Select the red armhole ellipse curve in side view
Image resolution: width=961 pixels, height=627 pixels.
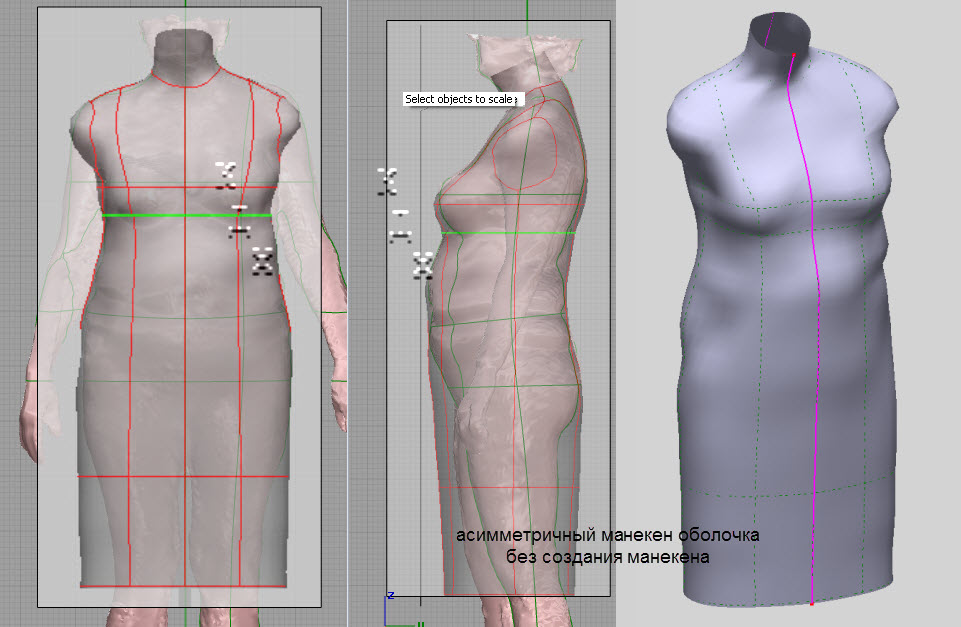pos(525,152)
